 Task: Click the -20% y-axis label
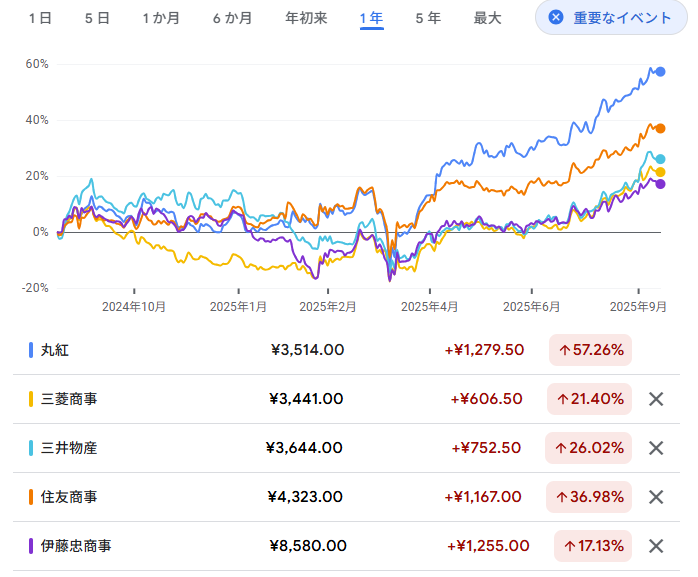coord(35,288)
